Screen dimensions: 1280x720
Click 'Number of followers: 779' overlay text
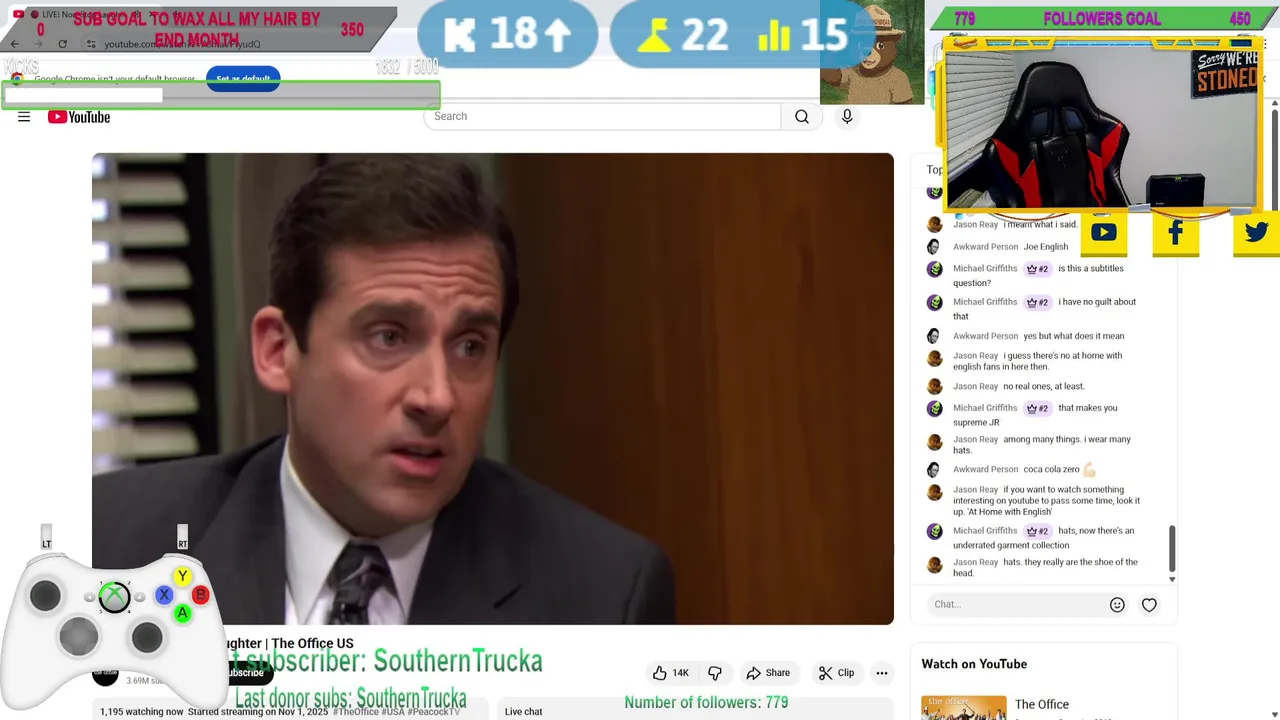[706, 703]
